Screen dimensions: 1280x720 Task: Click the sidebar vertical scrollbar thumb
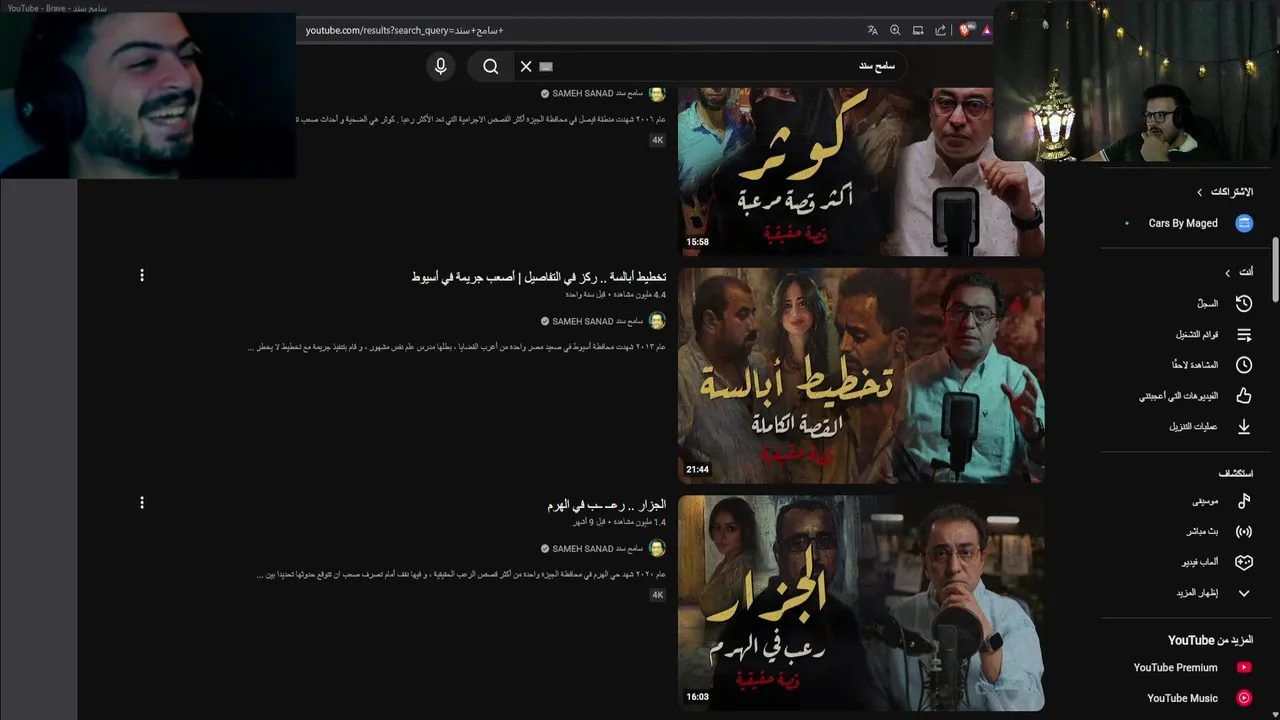(x=1275, y=268)
